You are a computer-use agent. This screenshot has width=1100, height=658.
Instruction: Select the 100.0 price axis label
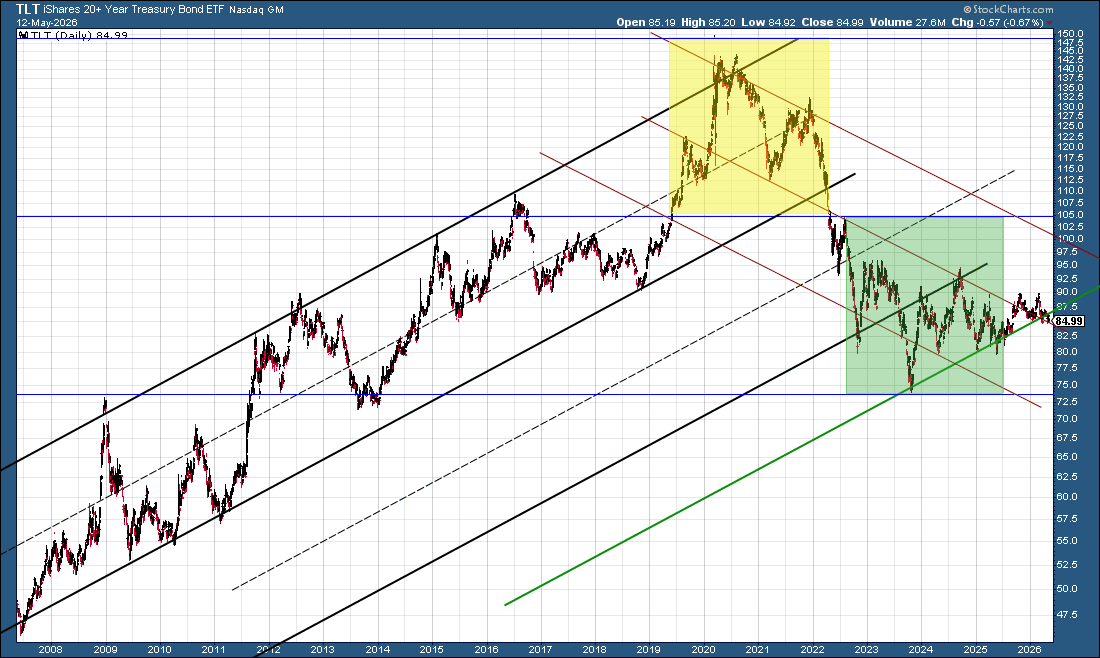tap(1071, 239)
